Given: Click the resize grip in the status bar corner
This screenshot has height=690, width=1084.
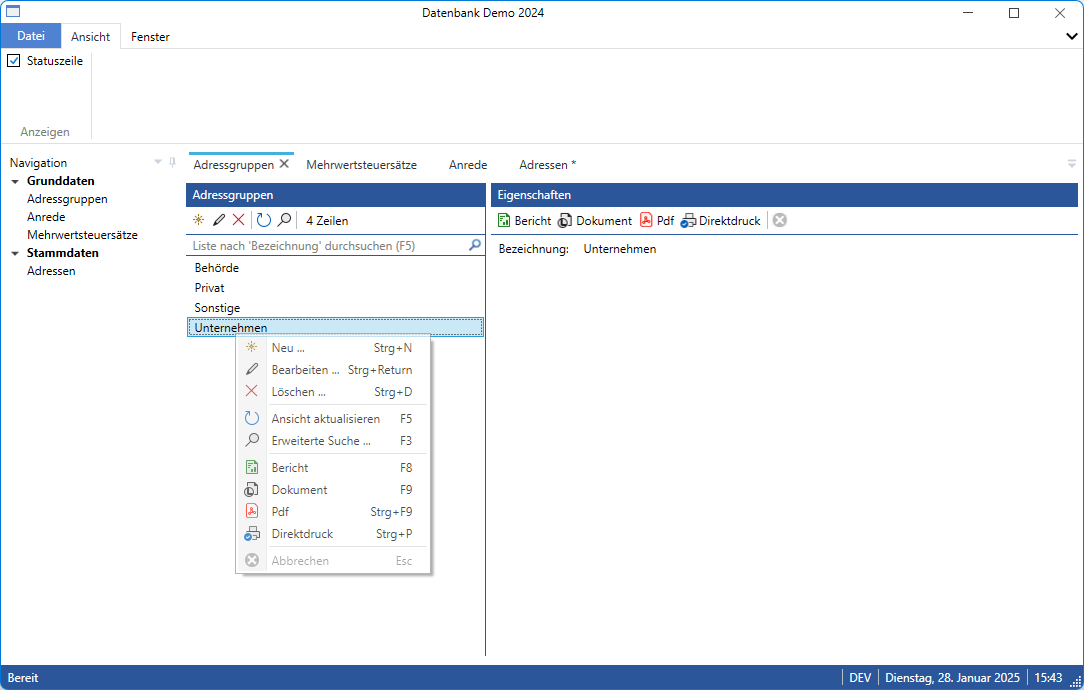Looking at the screenshot, I should [x=1076, y=682].
